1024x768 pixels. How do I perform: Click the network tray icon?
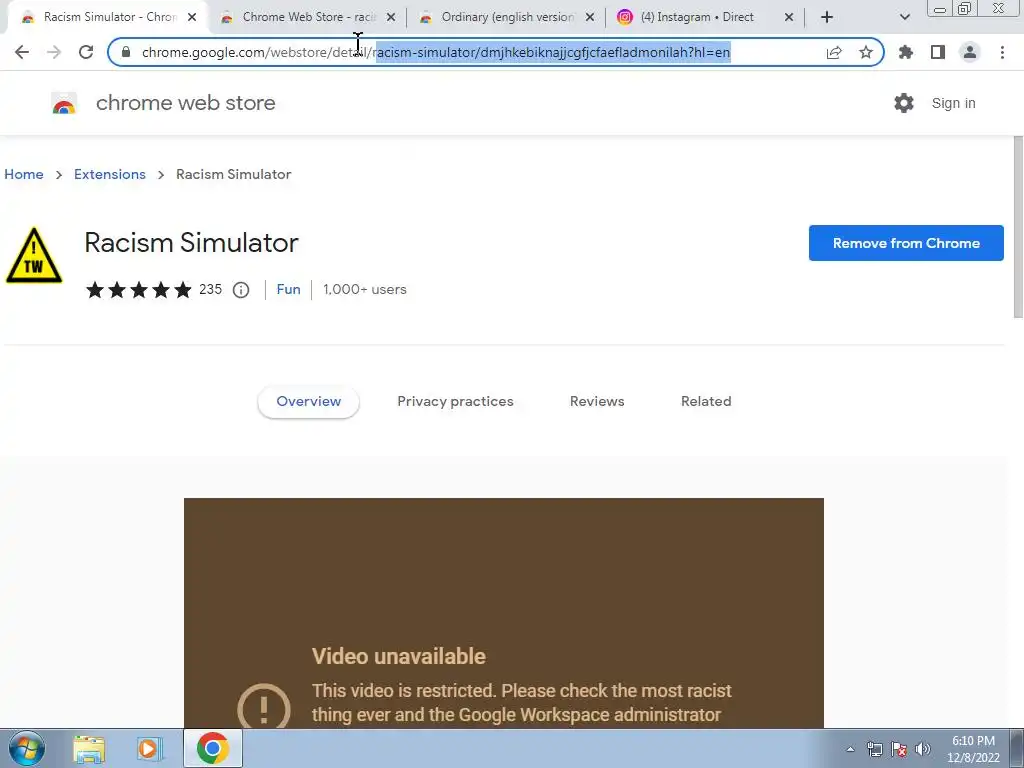[874, 749]
